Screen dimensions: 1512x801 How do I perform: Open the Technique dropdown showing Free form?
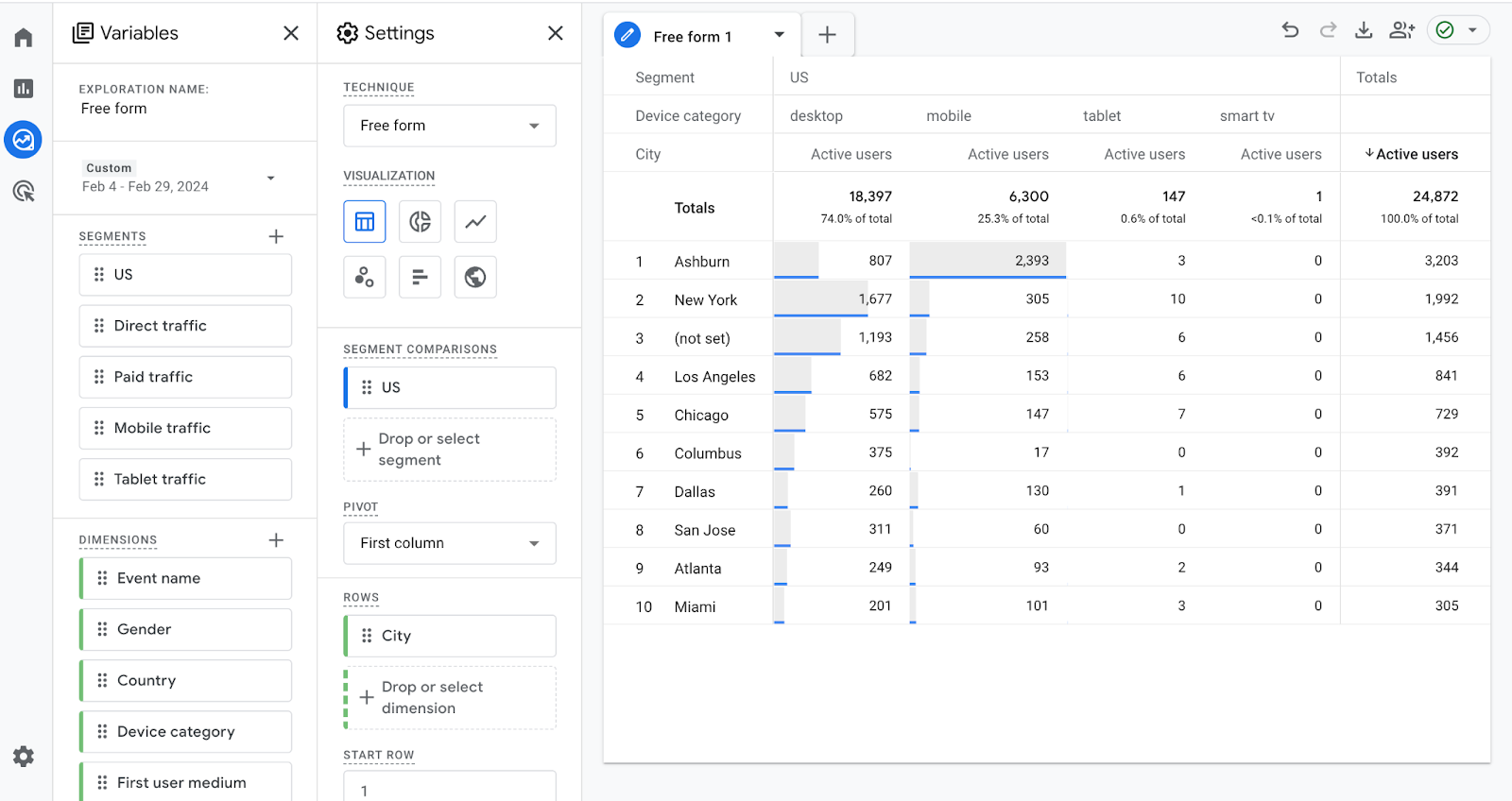pos(449,126)
